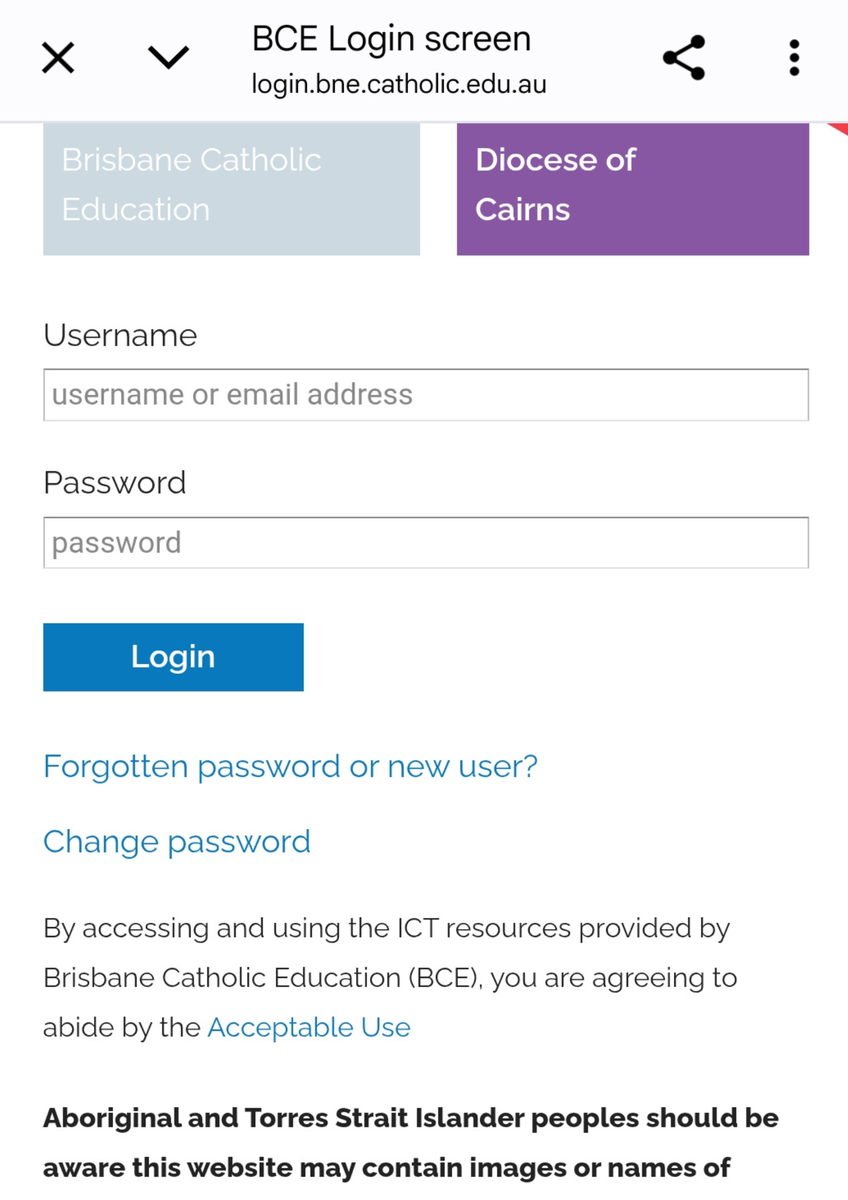Tap the login.bne.catholic.edu.au URL text

coord(399,84)
